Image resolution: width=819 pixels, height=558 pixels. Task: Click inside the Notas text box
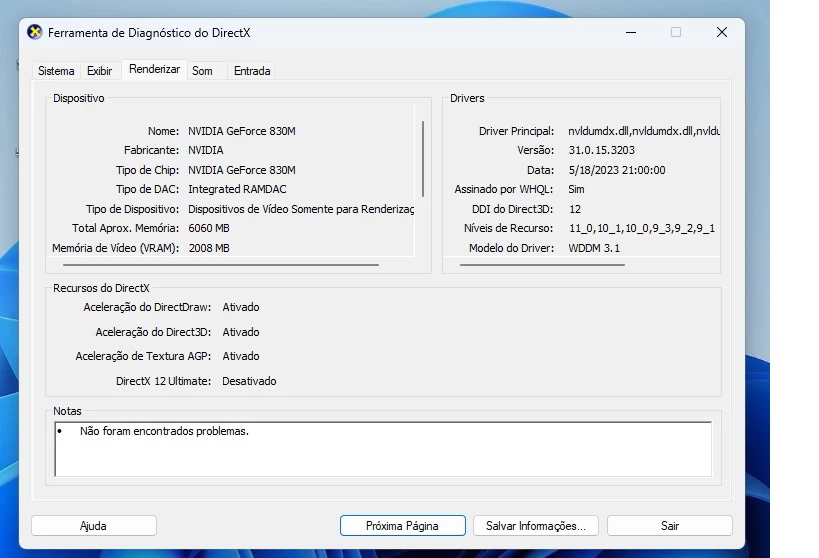pos(383,449)
